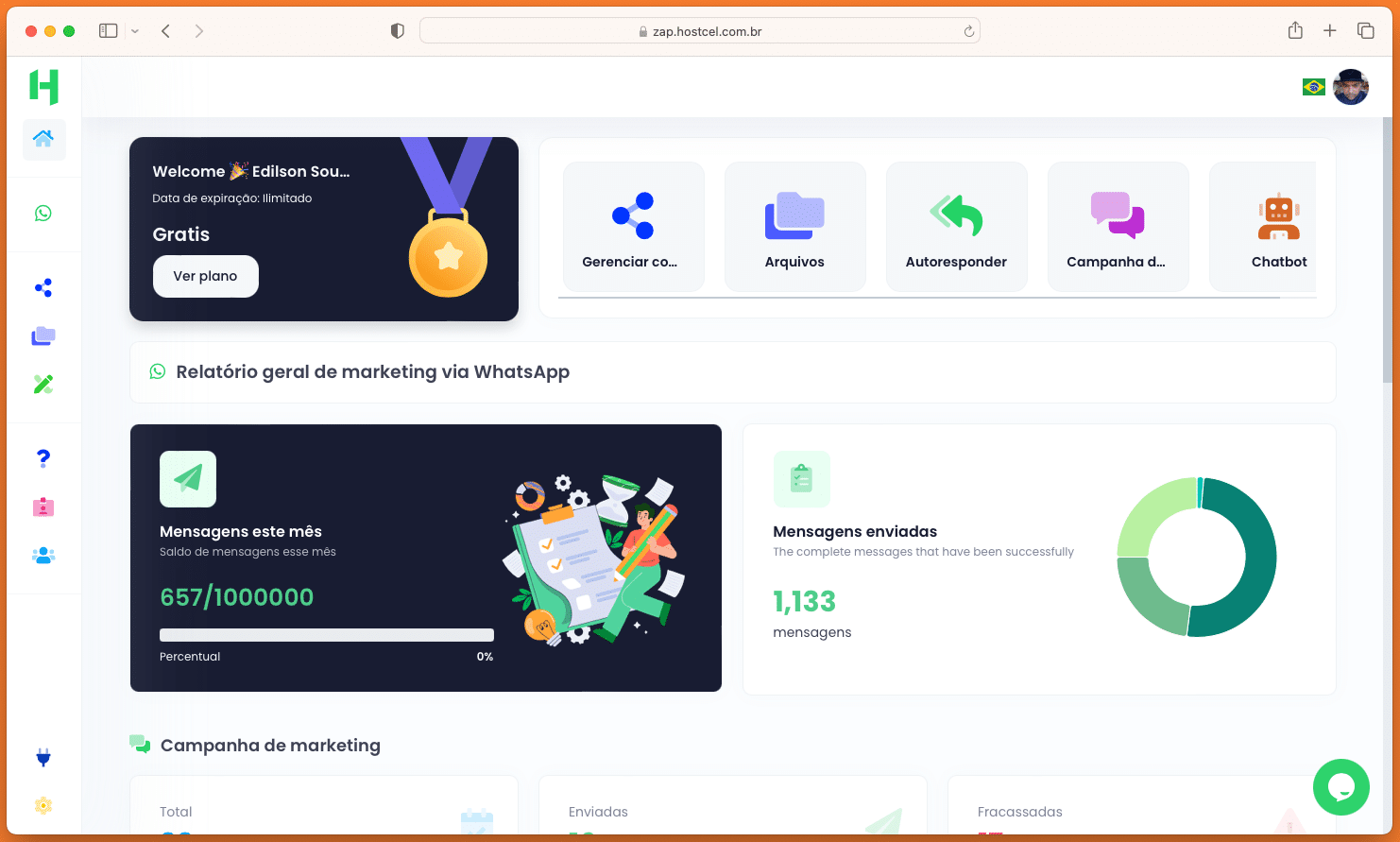The image size is (1400, 842).
Task: Open the Chatbot card
Action: [1263, 227]
